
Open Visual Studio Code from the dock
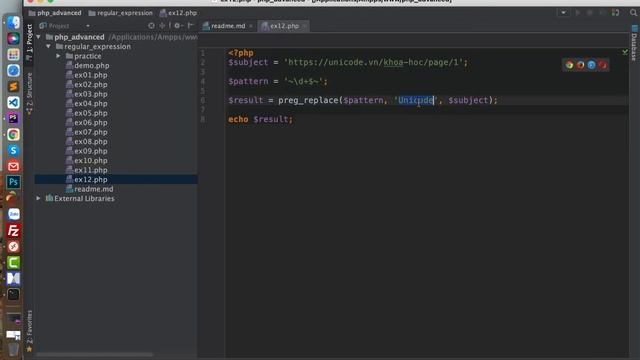[13, 102]
